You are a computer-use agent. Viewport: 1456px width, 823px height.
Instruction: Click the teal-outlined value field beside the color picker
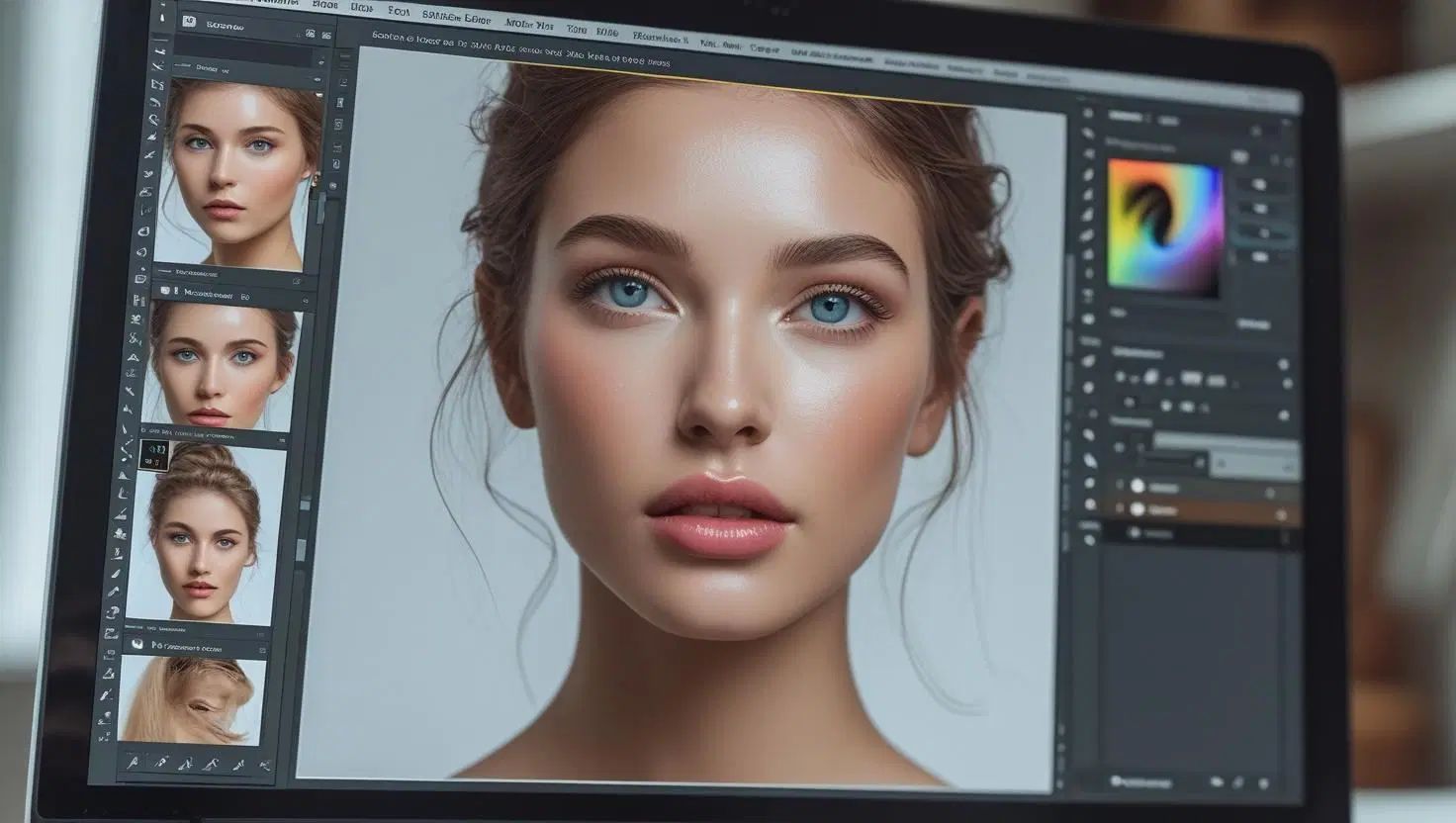[x=1262, y=233]
